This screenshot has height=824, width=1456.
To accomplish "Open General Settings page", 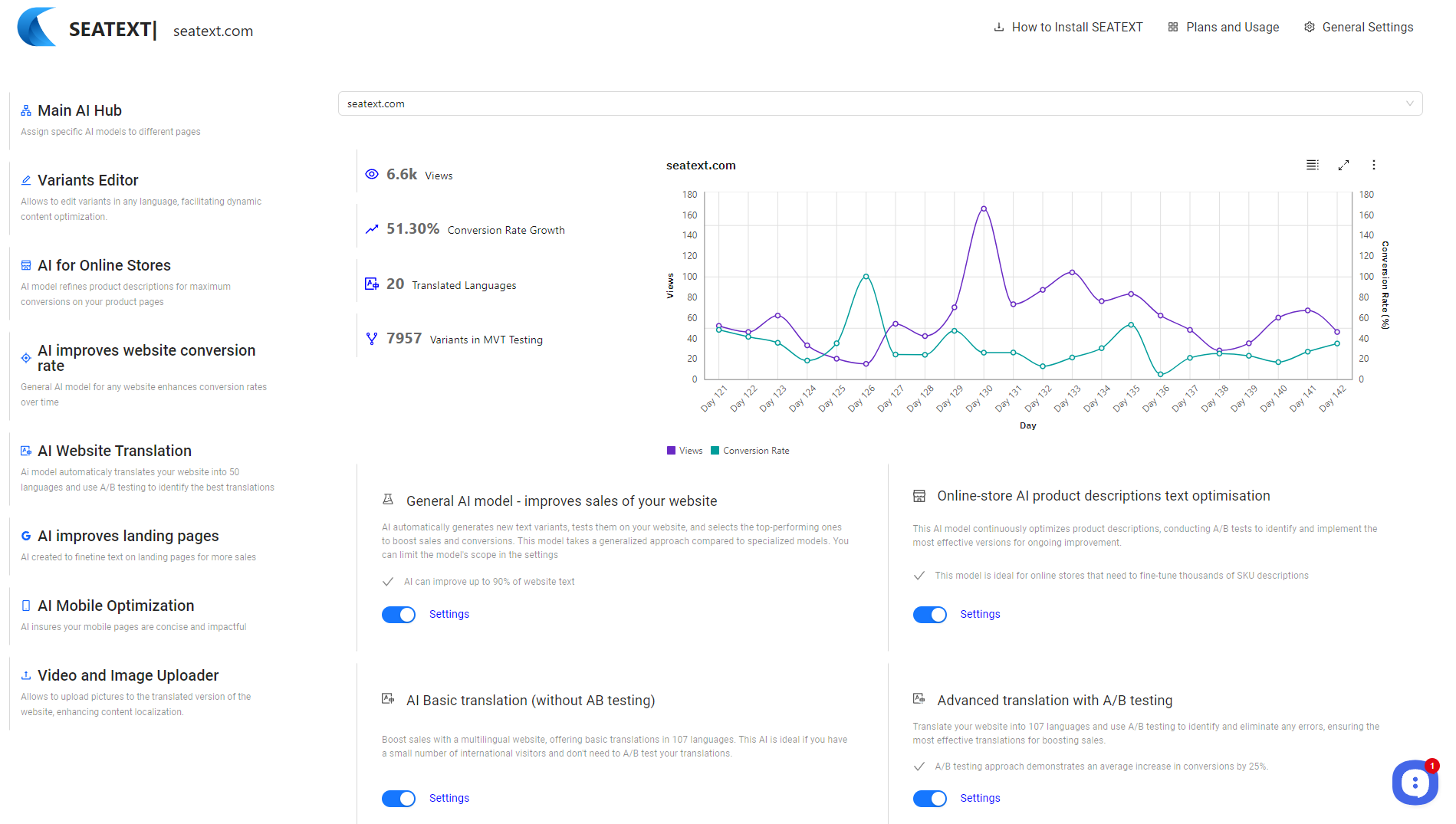I will (1368, 28).
